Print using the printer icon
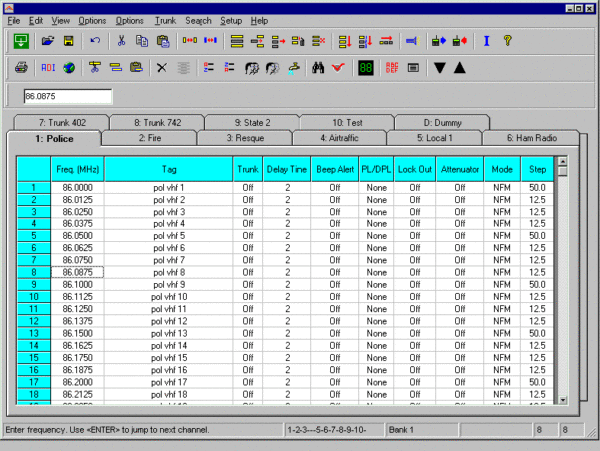The height and width of the screenshot is (451, 600). (21, 68)
